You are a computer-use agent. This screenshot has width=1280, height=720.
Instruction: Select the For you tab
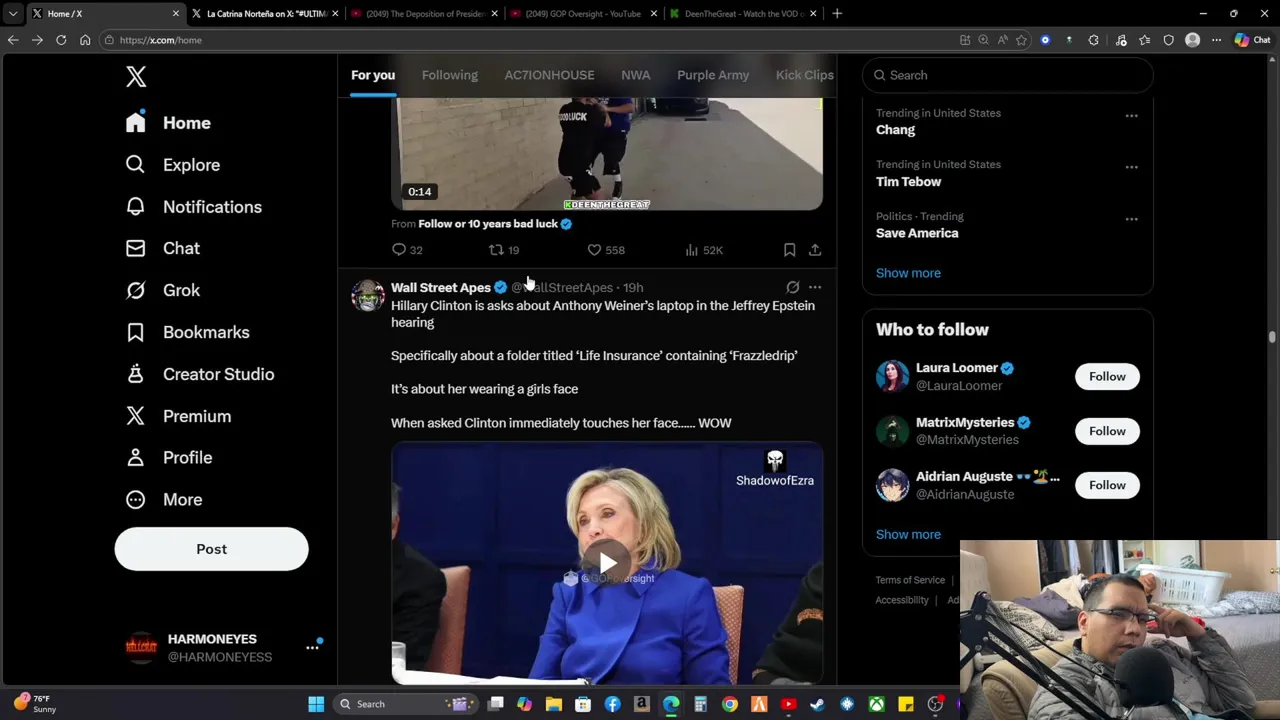tap(373, 75)
